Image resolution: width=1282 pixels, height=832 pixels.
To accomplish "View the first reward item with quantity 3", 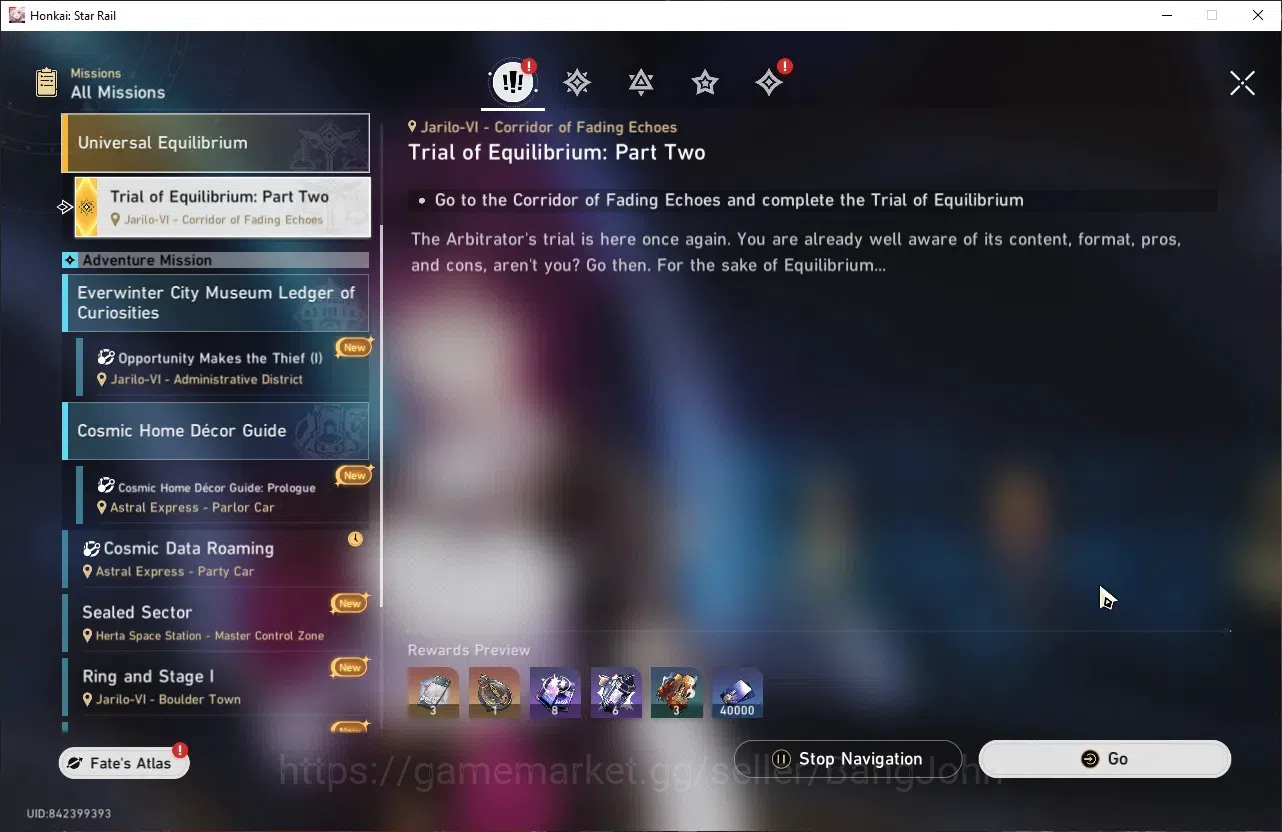I will click(433, 693).
